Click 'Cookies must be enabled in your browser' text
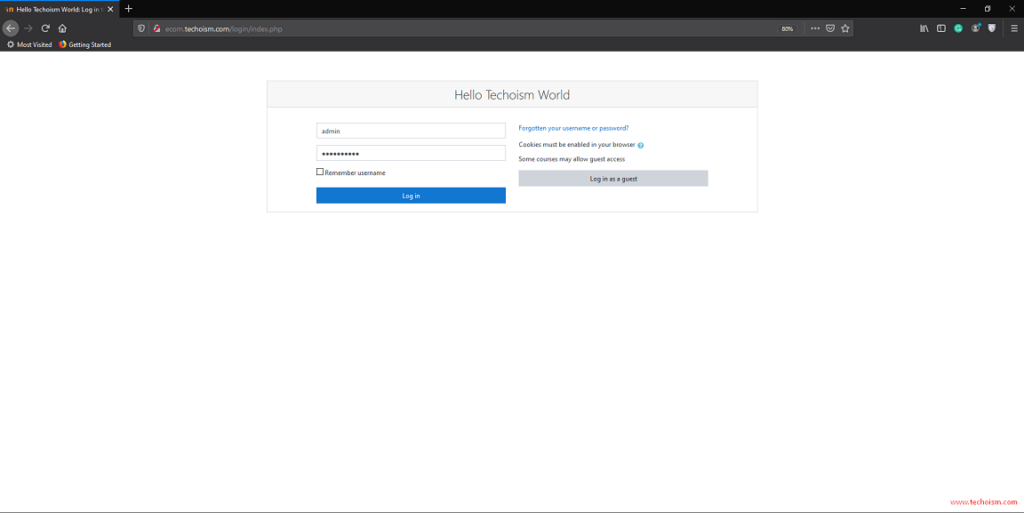This screenshot has width=1024, height=513. (577, 145)
